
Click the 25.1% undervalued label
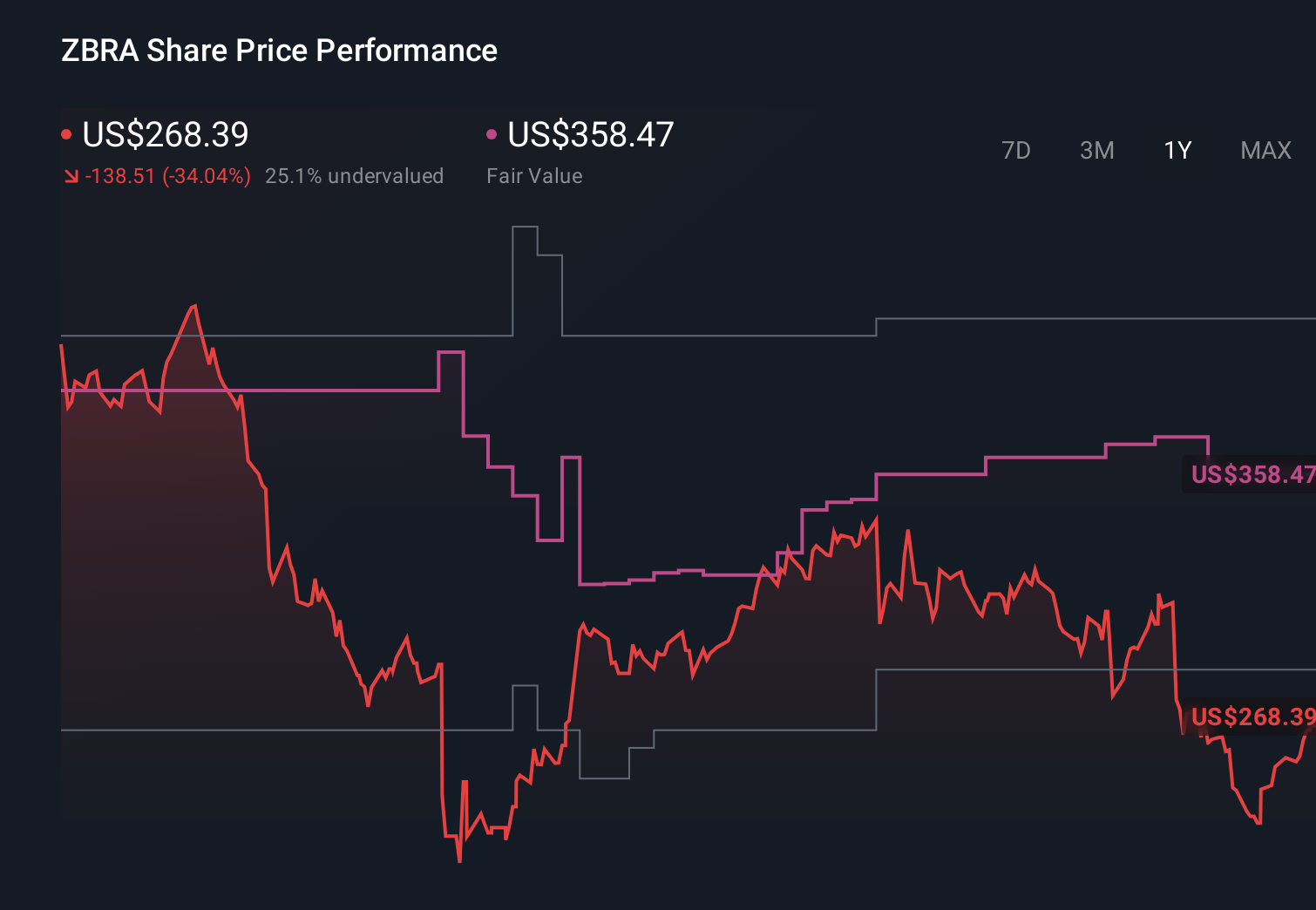point(356,176)
